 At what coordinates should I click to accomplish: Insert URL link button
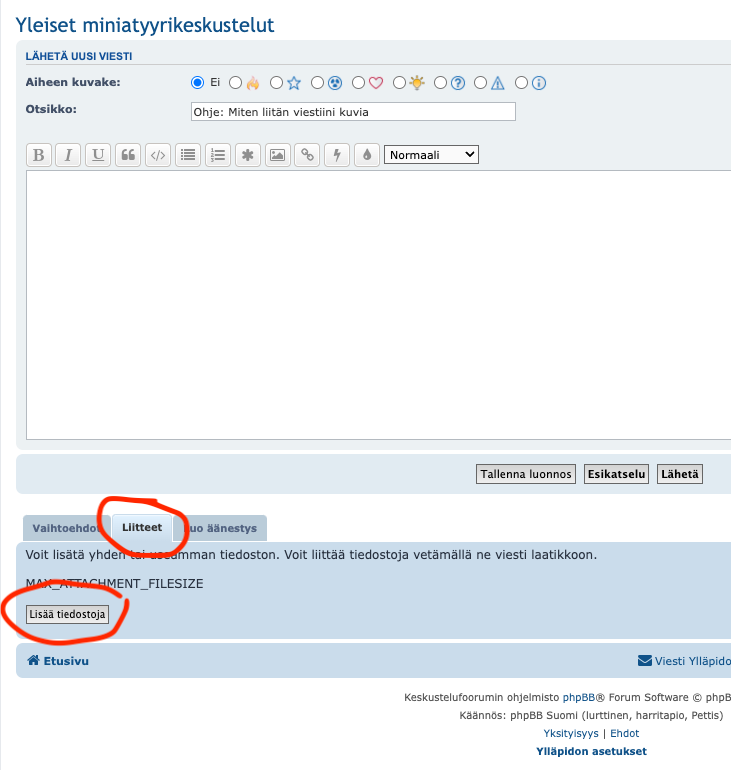[x=307, y=155]
